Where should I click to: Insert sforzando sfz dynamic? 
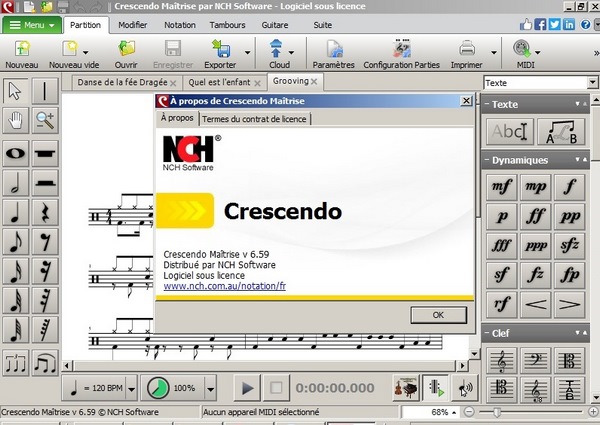(569, 245)
